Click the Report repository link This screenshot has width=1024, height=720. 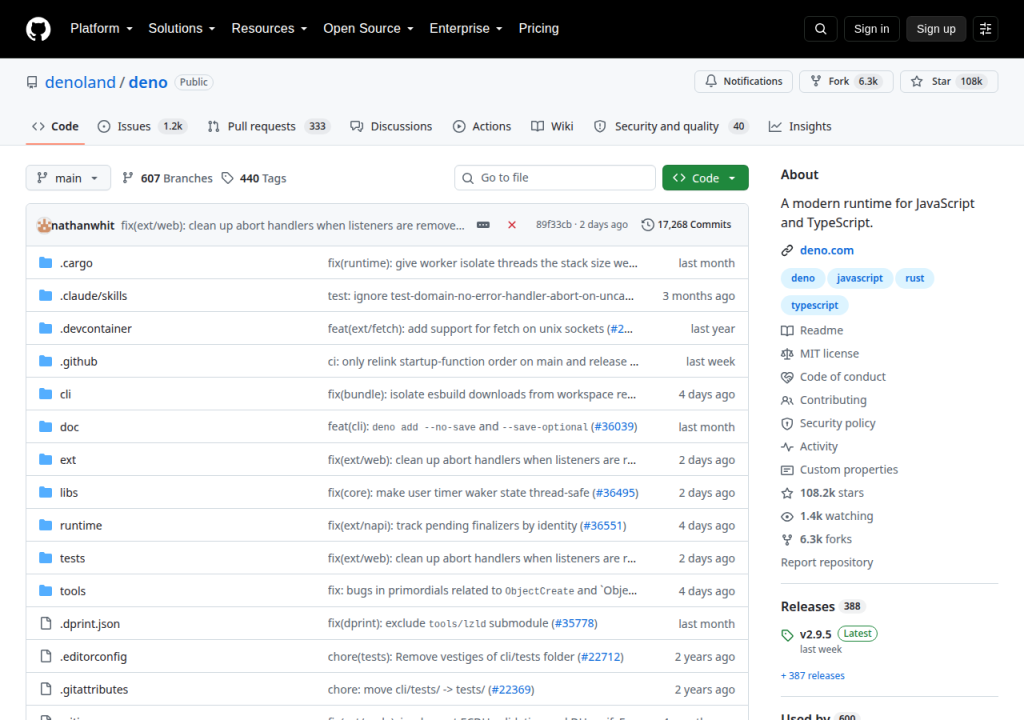827,563
